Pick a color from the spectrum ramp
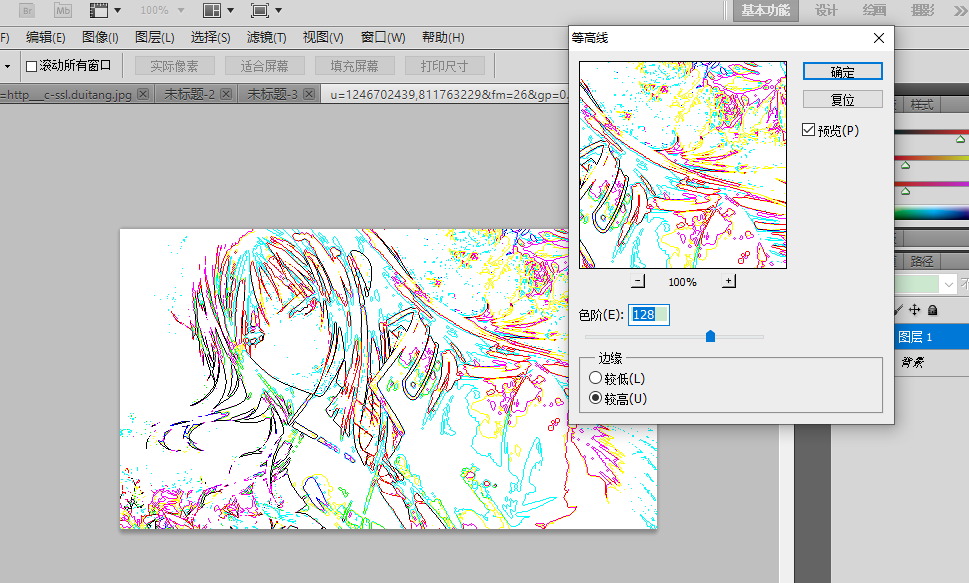Viewport: 969px width, 583px height. tap(931, 214)
